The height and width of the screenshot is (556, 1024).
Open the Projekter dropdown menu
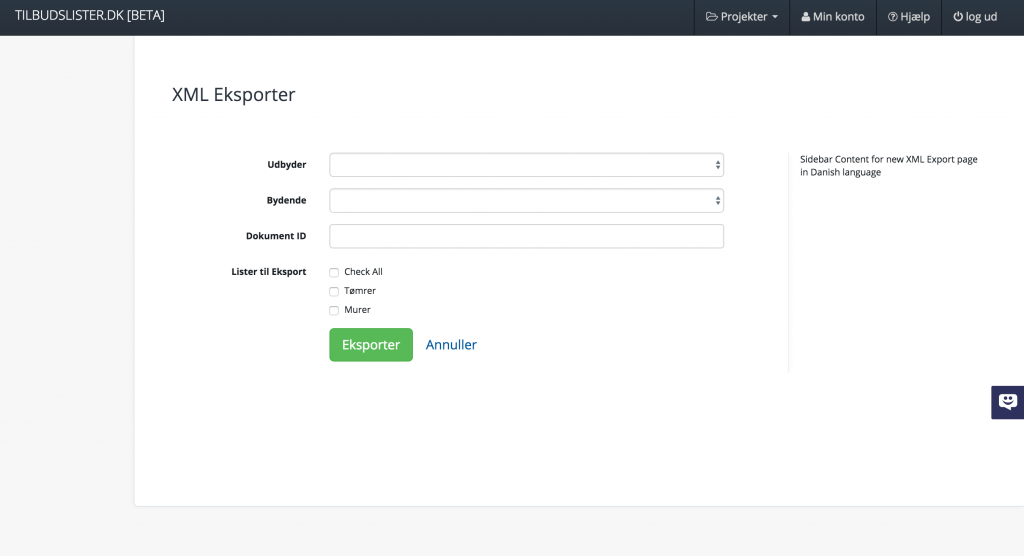coord(742,17)
